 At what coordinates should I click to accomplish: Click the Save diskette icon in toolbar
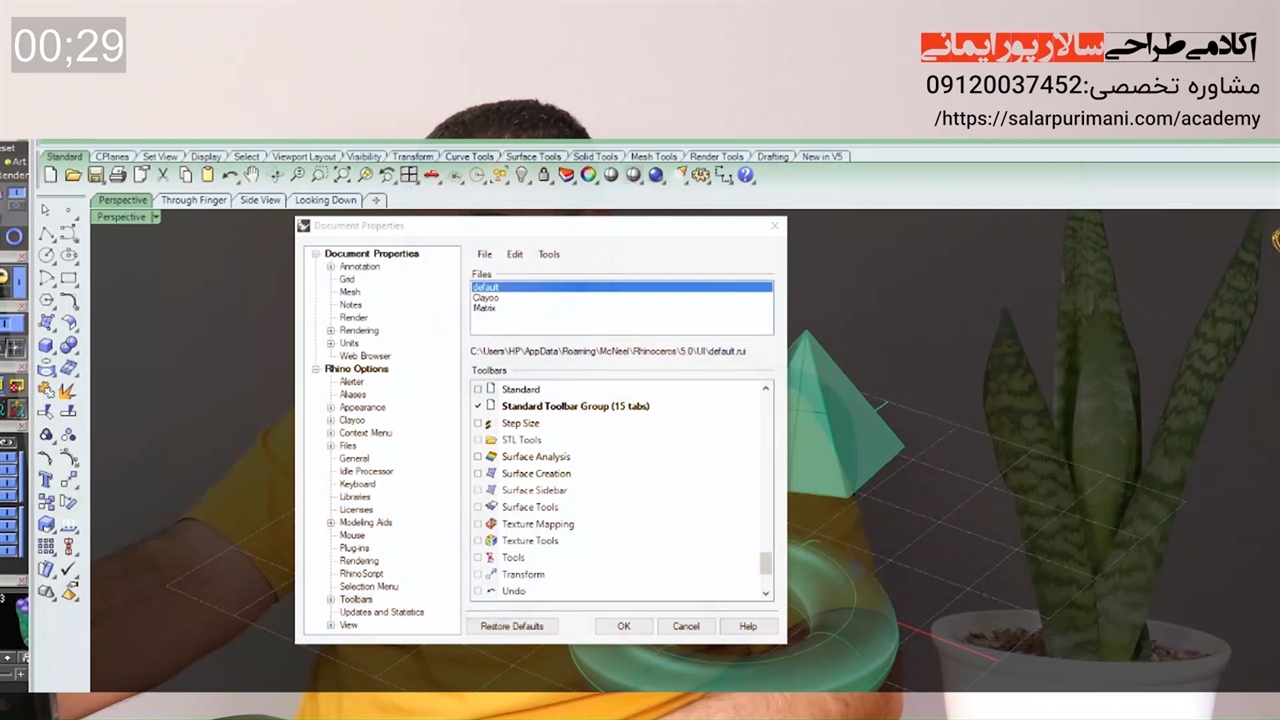point(95,175)
